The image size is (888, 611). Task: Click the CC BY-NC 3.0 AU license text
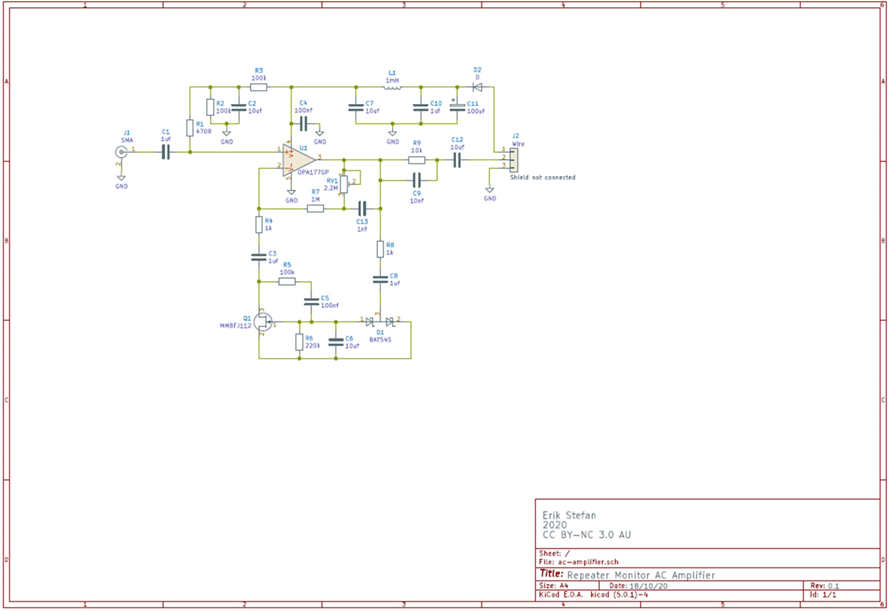pyautogui.click(x=586, y=534)
